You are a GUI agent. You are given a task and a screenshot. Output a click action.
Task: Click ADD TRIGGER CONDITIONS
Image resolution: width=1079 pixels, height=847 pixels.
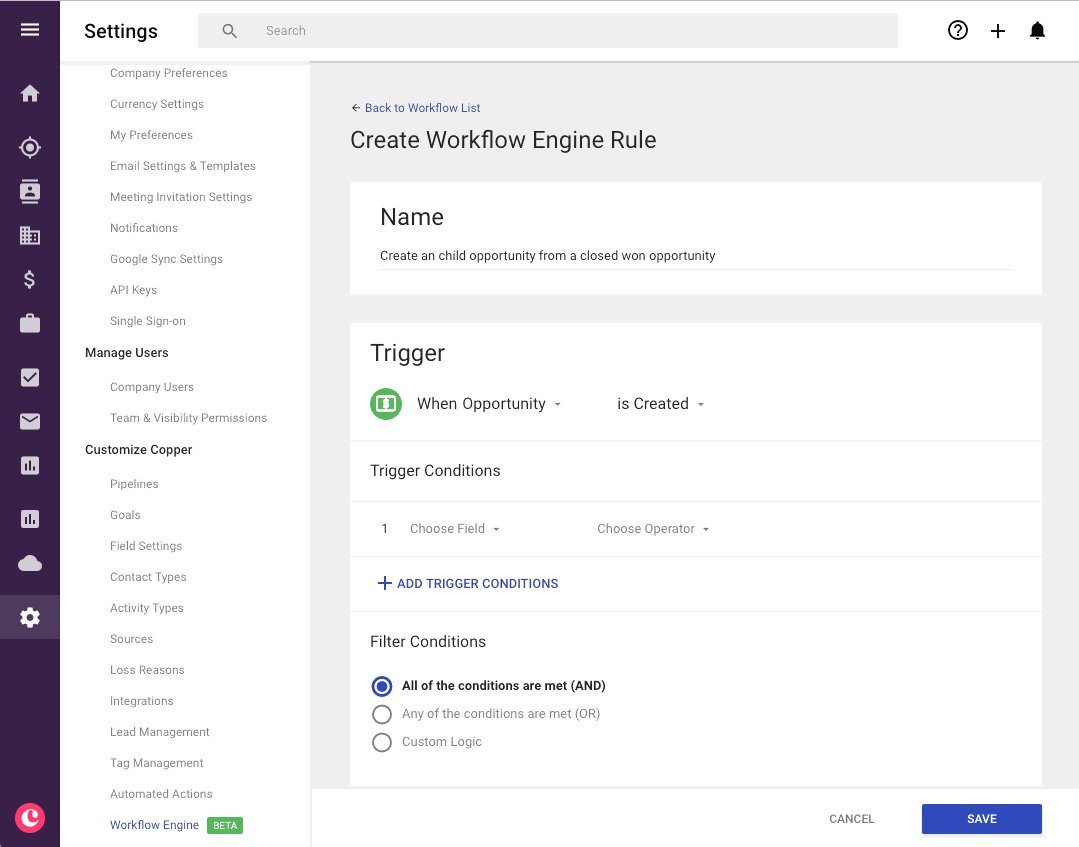point(478,583)
